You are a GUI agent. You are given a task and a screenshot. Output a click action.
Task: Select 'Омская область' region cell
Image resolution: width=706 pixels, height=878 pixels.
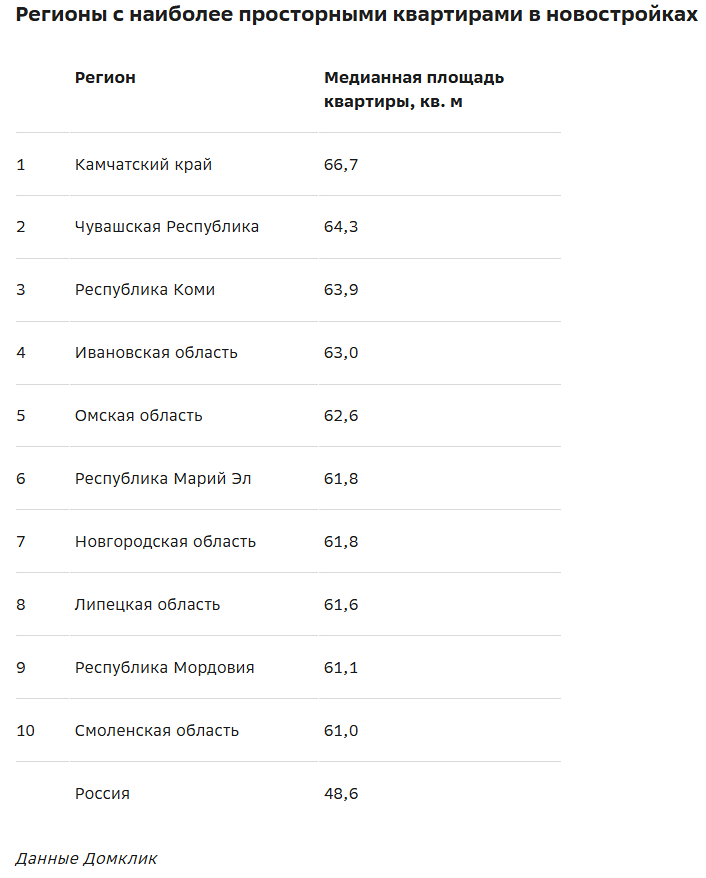[x=138, y=416]
